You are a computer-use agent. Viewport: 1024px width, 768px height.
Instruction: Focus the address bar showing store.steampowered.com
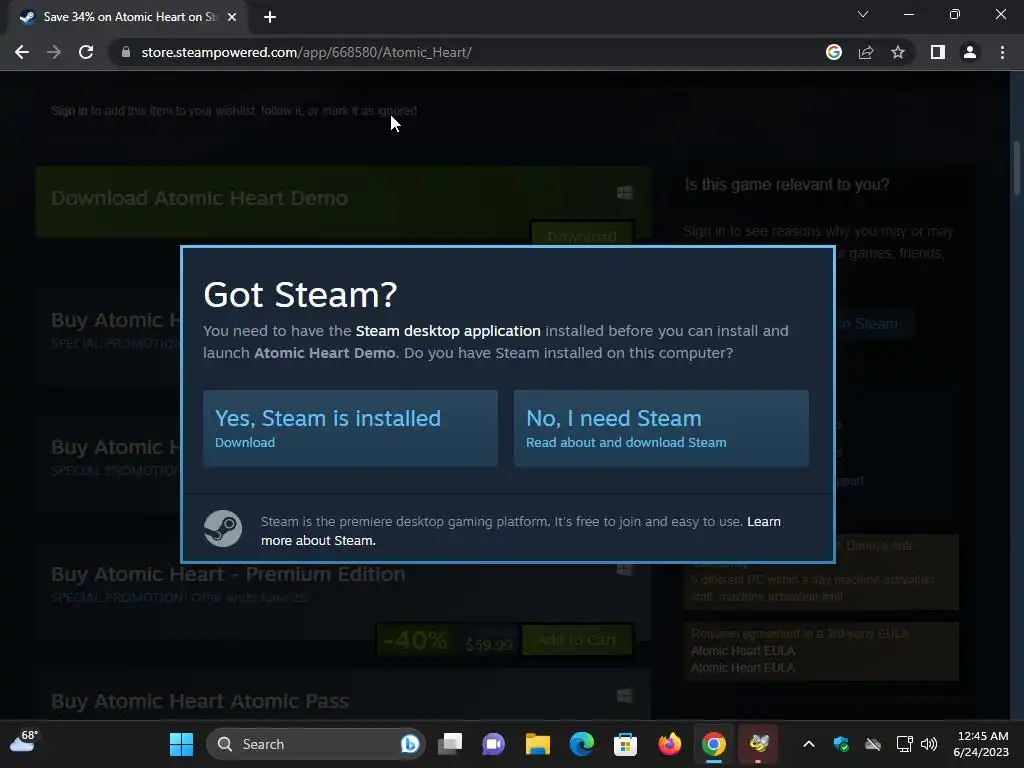pyautogui.click(x=470, y=52)
